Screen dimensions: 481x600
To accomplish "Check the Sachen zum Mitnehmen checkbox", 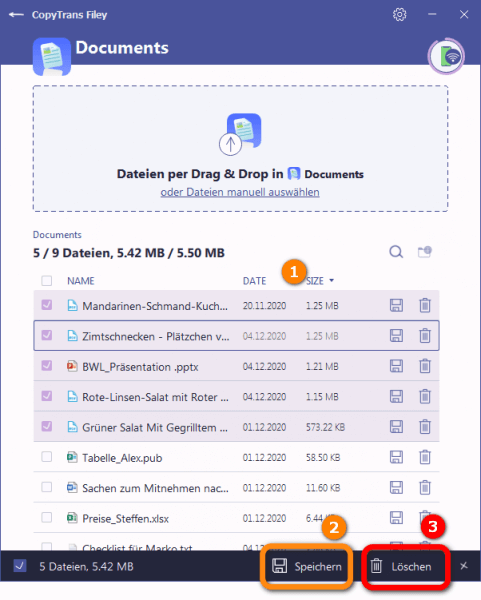I will tap(47, 487).
